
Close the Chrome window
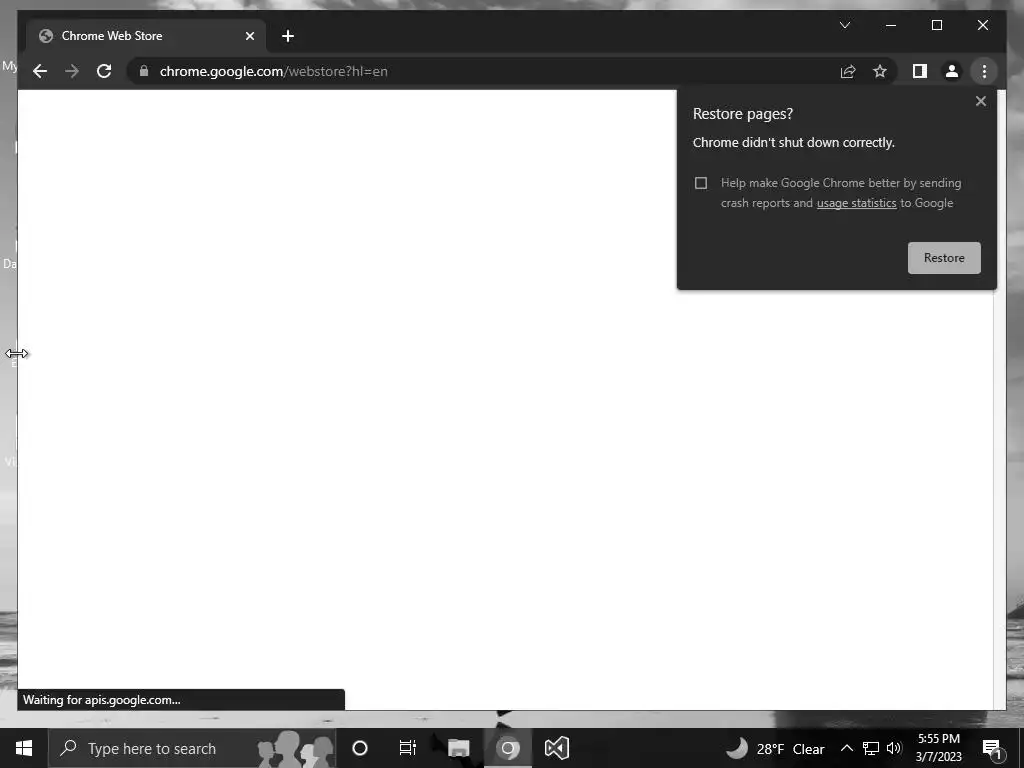click(982, 25)
